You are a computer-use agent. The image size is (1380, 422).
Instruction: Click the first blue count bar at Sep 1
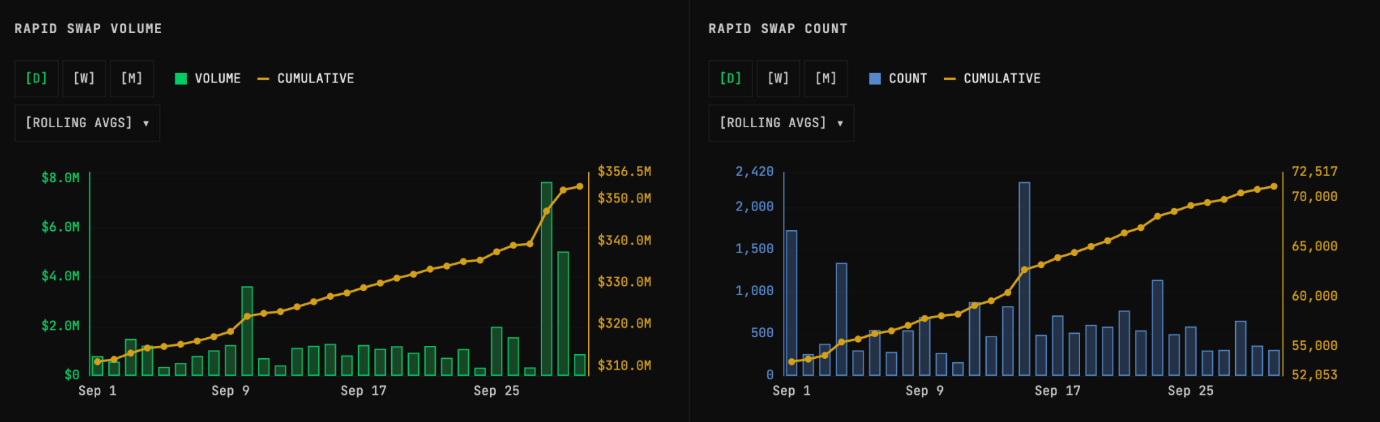pyautogui.click(x=791, y=303)
